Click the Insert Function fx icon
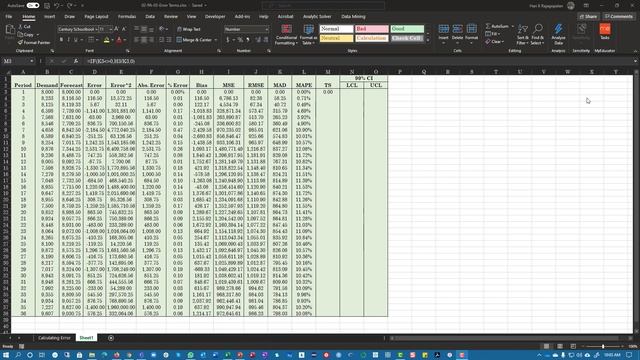 tap(76, 61)
